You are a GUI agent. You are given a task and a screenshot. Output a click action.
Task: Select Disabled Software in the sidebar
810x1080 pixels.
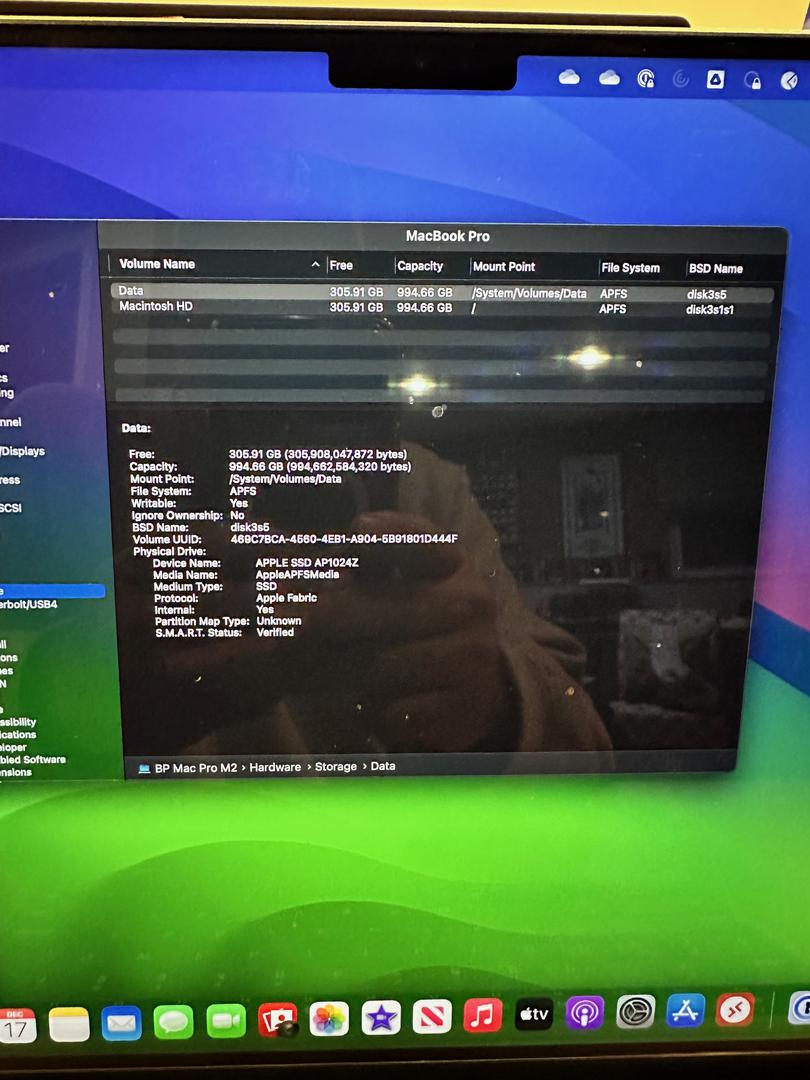pos(33,759)
